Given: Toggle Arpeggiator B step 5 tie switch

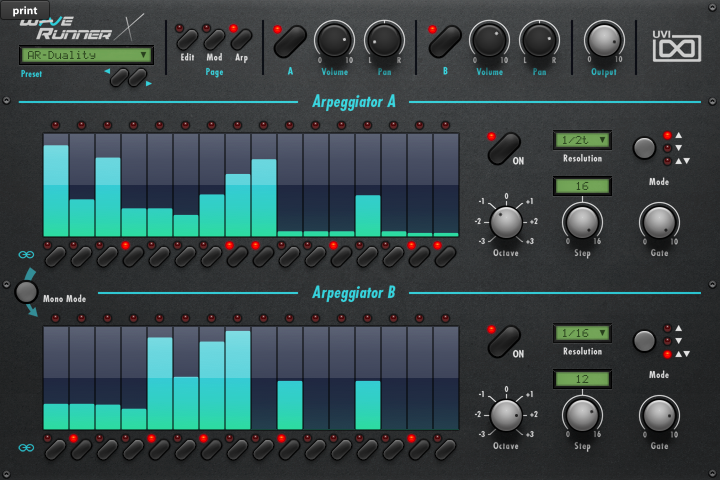Looking at the screenshot, I should 160,449.
